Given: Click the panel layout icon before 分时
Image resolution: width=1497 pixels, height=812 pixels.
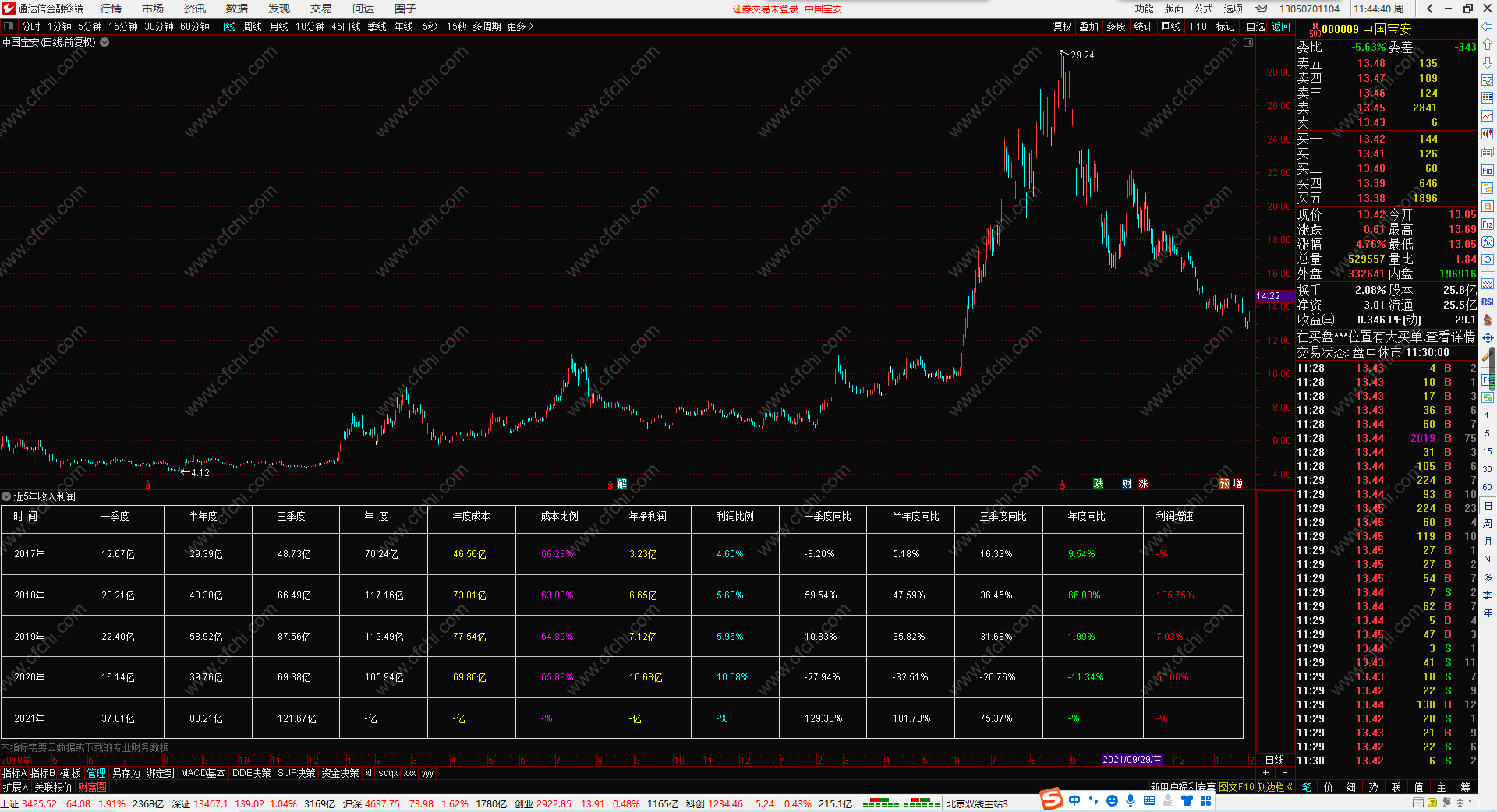Looking at the screenshot, I should 9,26.
